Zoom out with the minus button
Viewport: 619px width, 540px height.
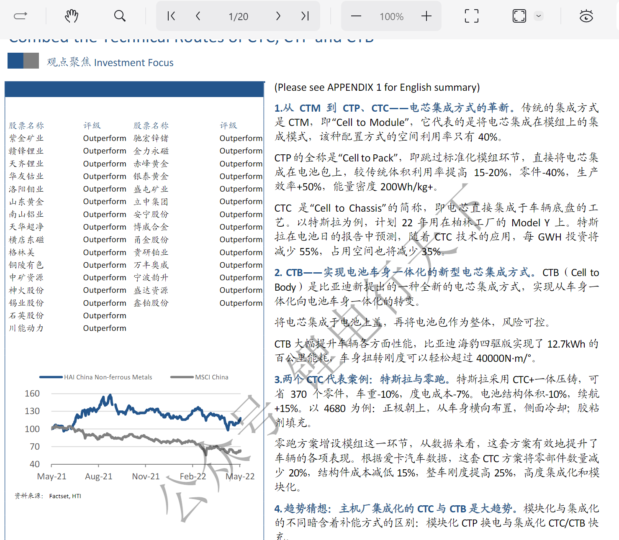coord(356,16)
